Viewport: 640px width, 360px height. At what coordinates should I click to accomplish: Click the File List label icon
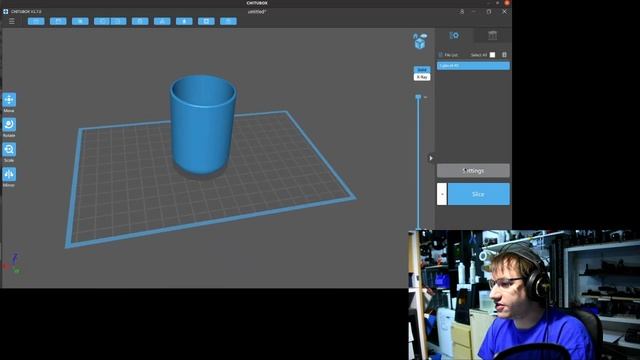tap(440, 55)
